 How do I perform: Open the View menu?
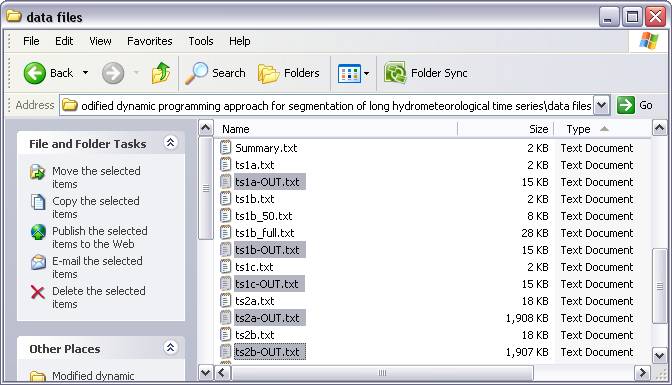click(100, 41)
